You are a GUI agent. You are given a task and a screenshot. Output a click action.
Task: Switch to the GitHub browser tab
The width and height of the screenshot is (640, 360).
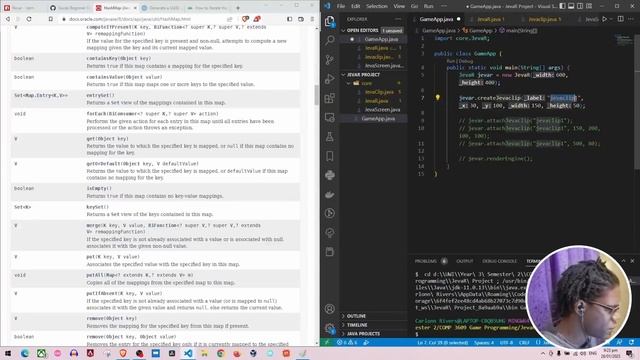[69, 8]
